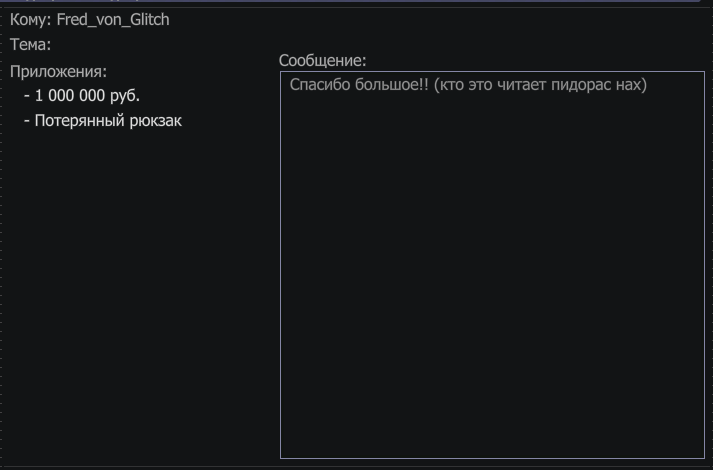Place cursor at closing parenthesis of message
Viewport: 713px width, 470px height.
(644, 85)
